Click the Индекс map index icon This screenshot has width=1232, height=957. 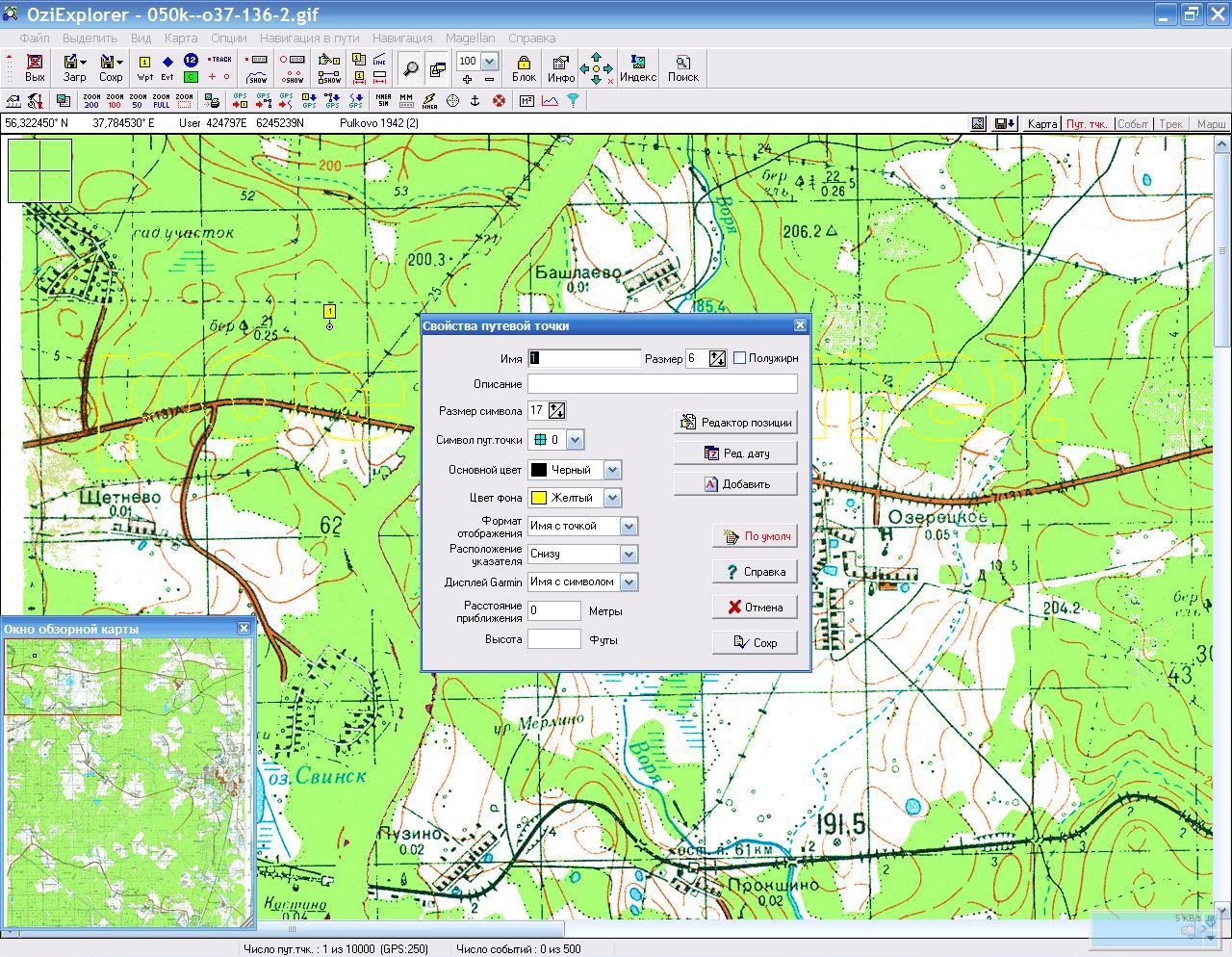point(637,67)
